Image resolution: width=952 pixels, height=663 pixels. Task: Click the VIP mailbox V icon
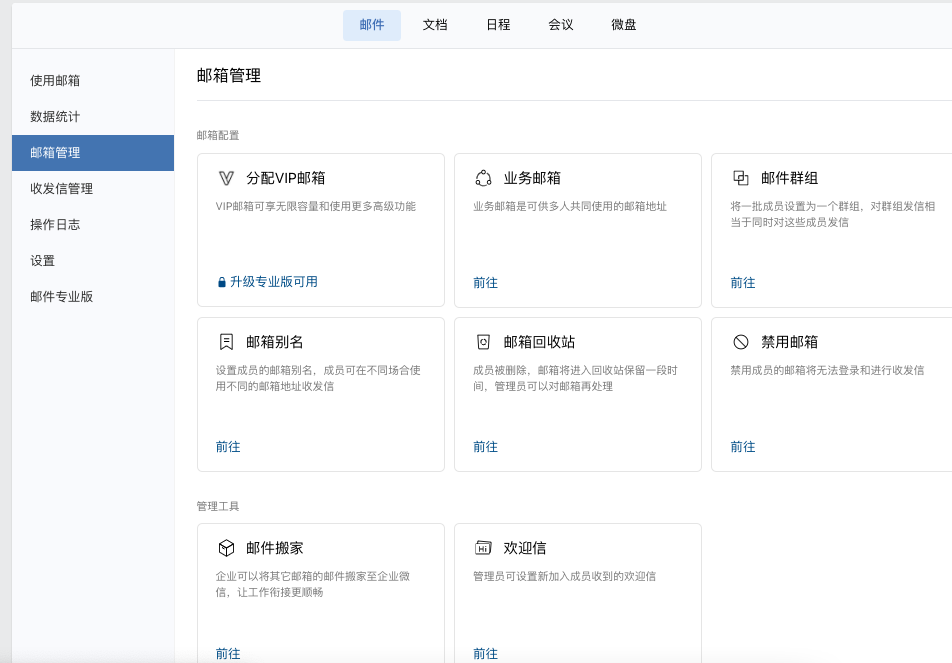click(x=226, y=178)
